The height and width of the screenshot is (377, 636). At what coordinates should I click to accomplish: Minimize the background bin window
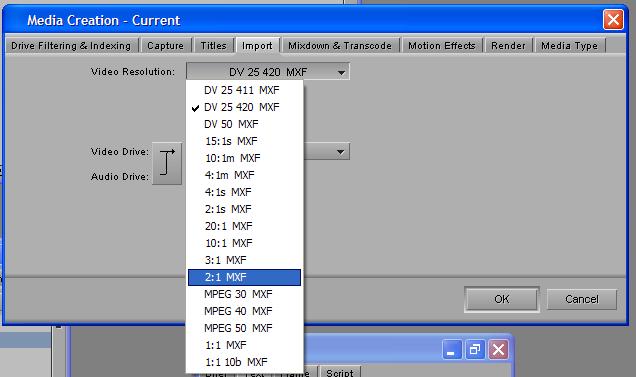point(451,350)
